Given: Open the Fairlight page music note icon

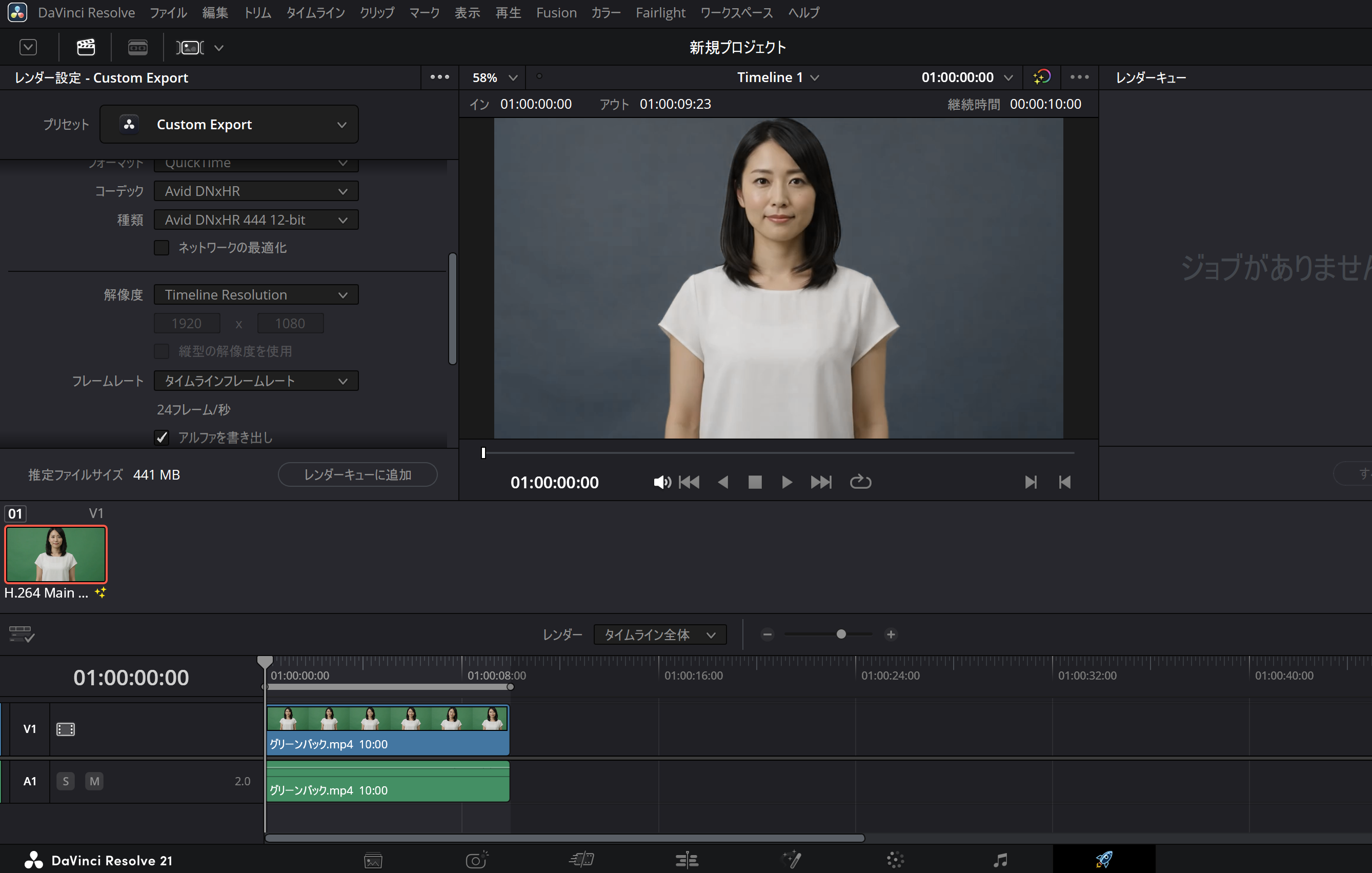Looking at the screenshot, I should click(x=1000, y=860).
